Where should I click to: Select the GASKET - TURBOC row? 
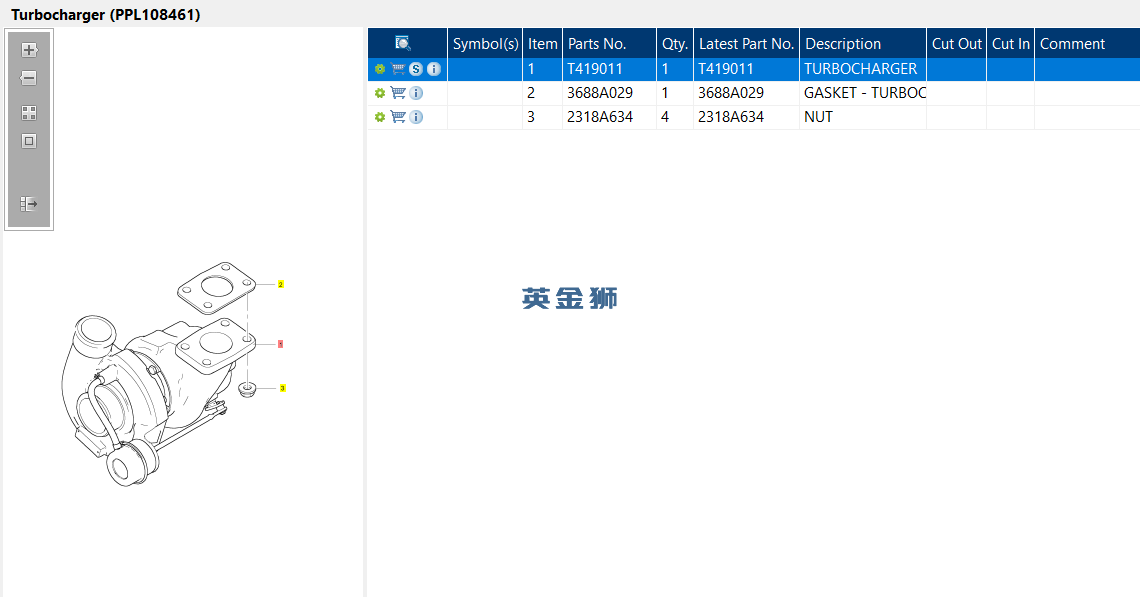(754, 93)
